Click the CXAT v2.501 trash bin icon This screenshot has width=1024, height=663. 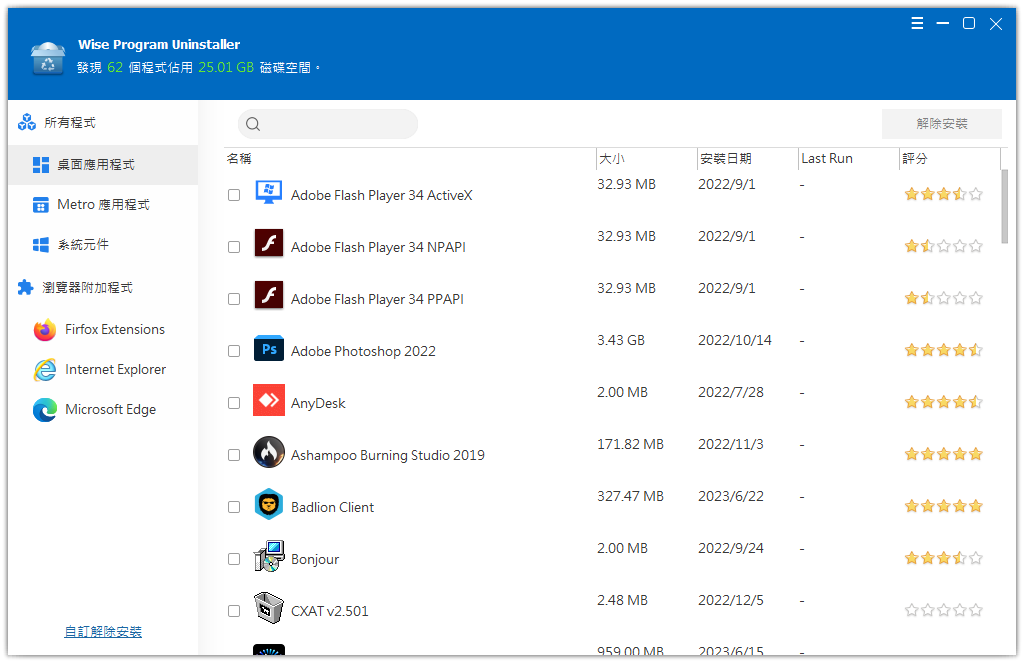[x=268, y=608]
